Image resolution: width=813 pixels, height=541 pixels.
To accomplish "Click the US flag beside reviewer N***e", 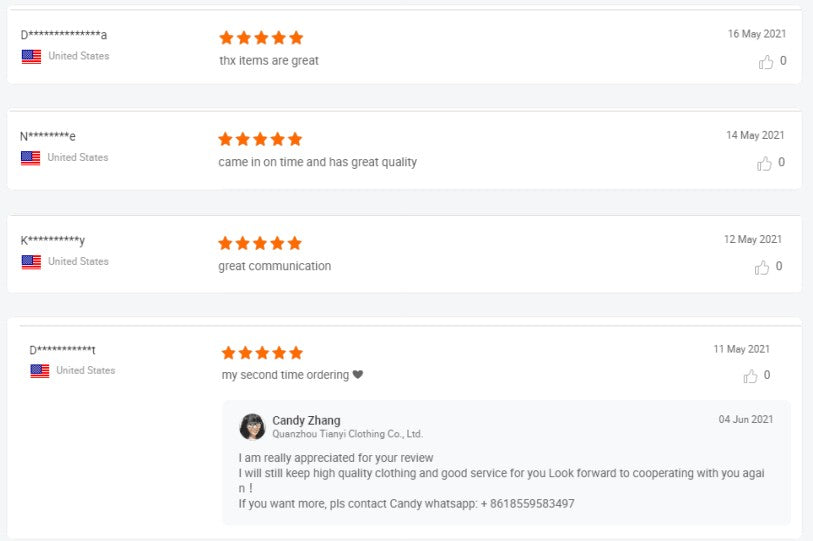I will (x=30, y=158).
